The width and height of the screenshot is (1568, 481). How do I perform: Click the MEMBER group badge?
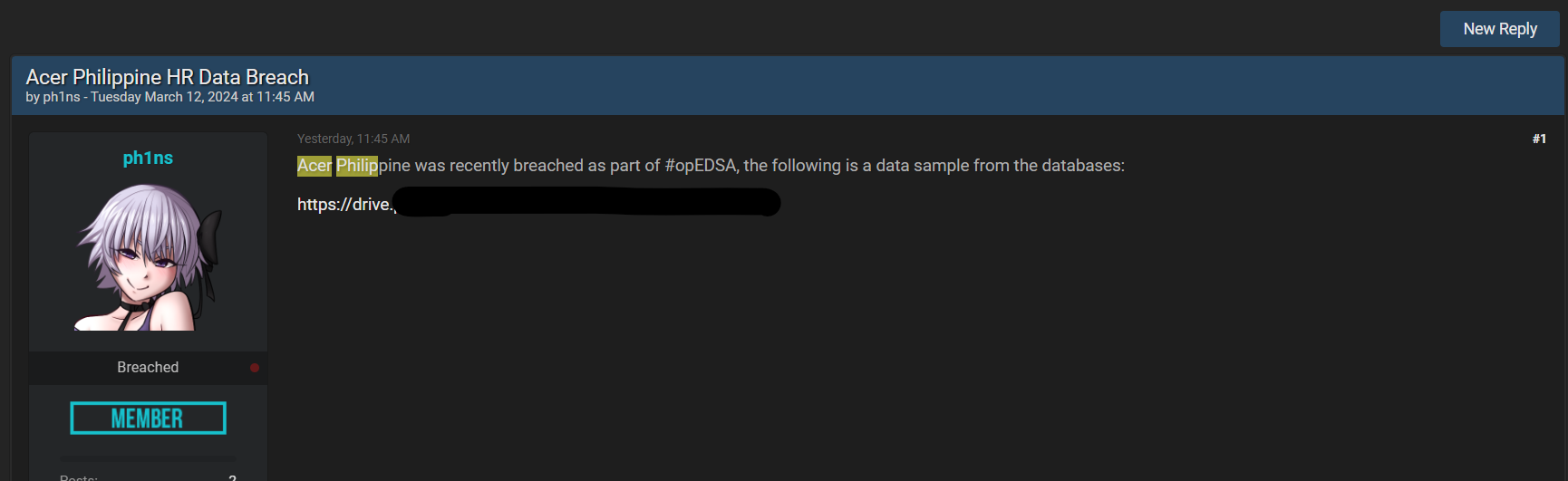[148, 418]
